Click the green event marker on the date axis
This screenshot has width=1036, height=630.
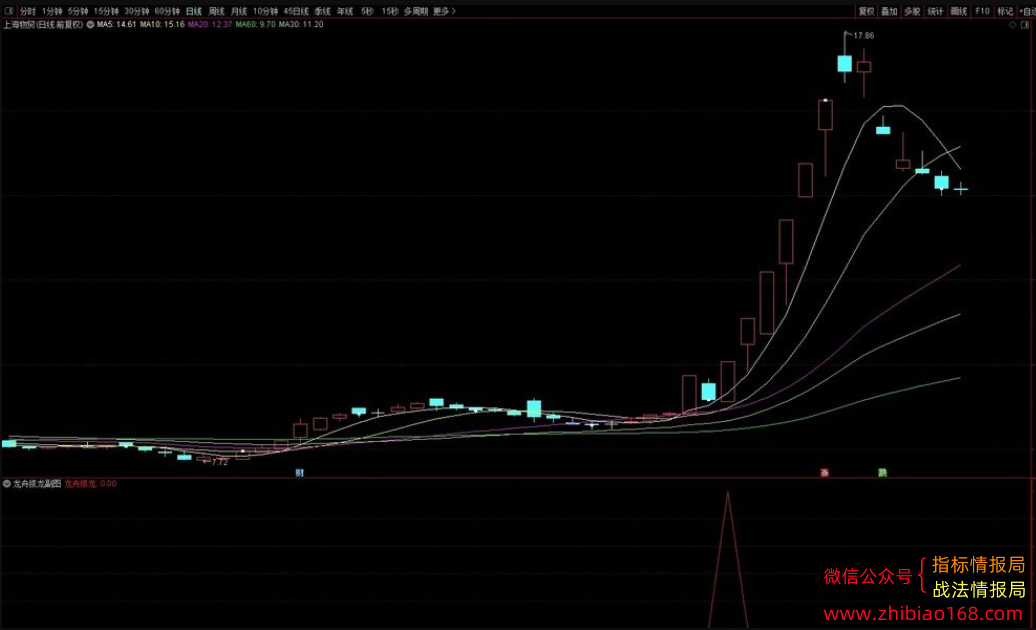[x=882, y=473]
